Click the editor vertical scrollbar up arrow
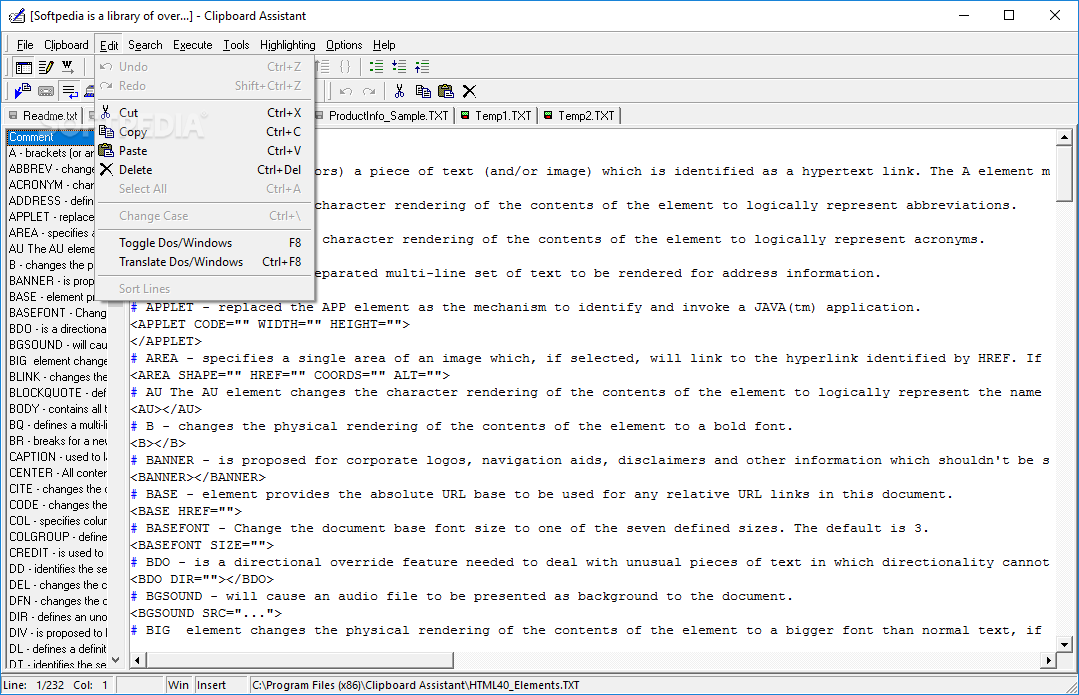 point(1065,137)
